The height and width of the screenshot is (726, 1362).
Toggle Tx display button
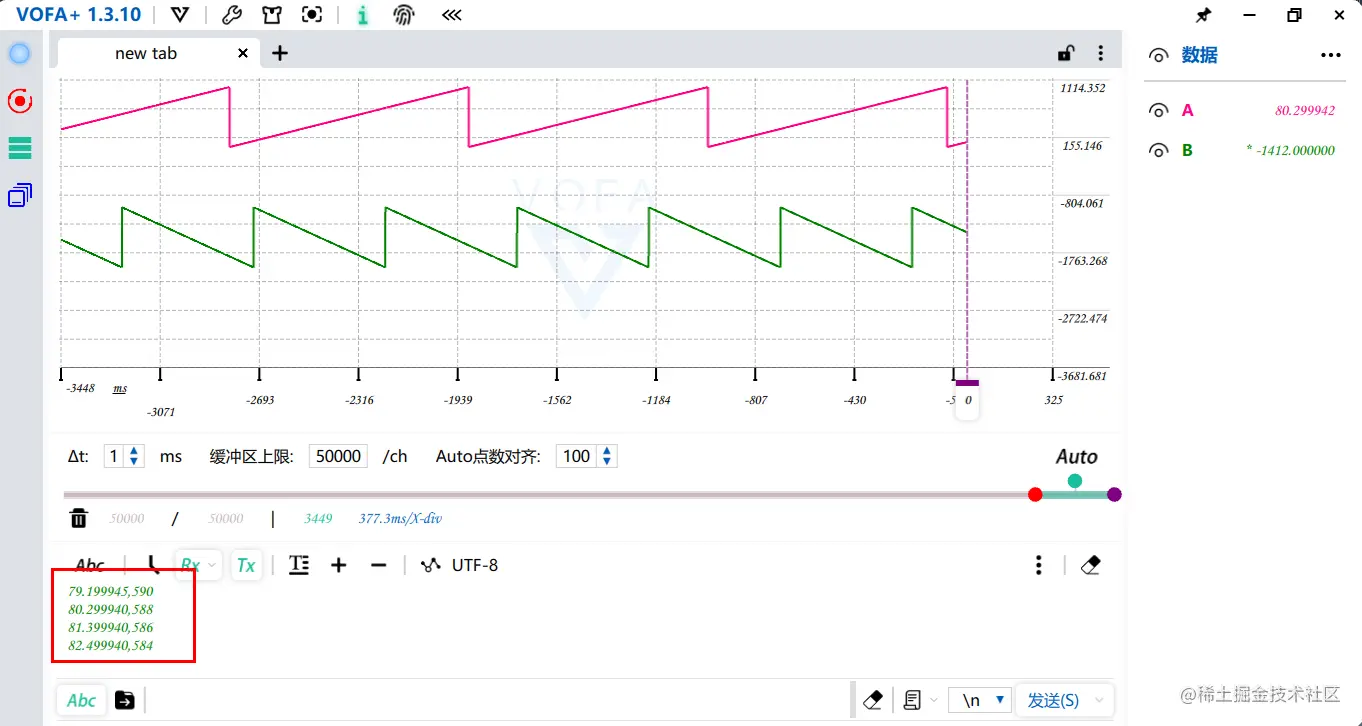point(246,565)
